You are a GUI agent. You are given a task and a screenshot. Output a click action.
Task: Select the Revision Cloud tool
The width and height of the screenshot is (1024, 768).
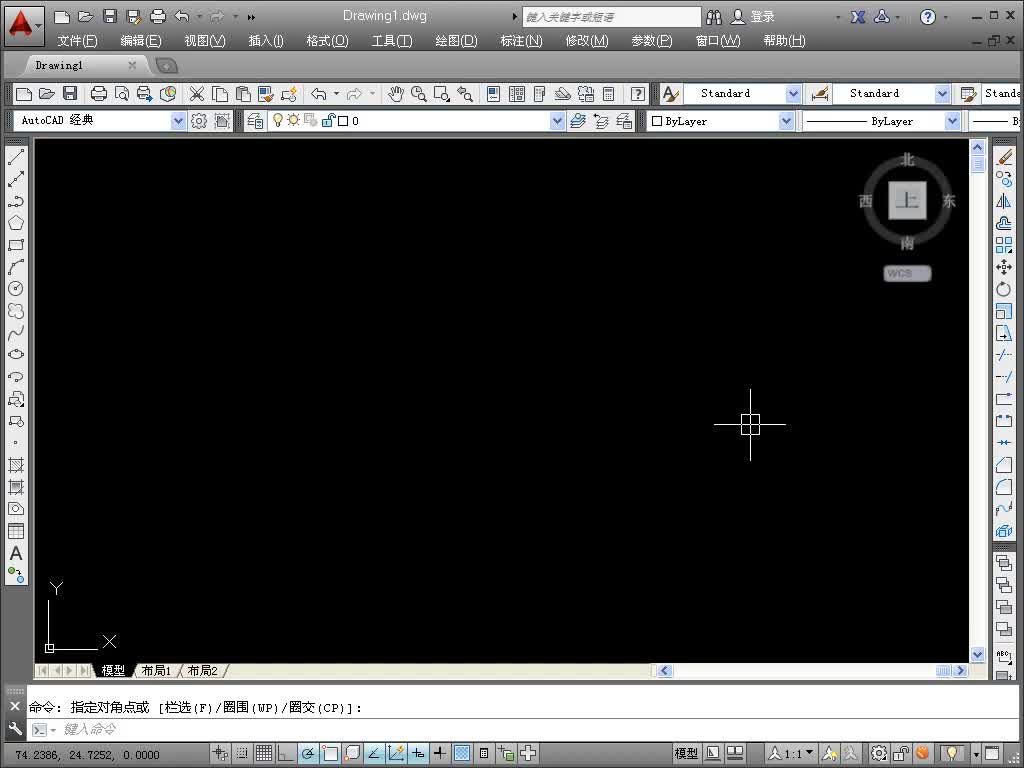[16, 311]
